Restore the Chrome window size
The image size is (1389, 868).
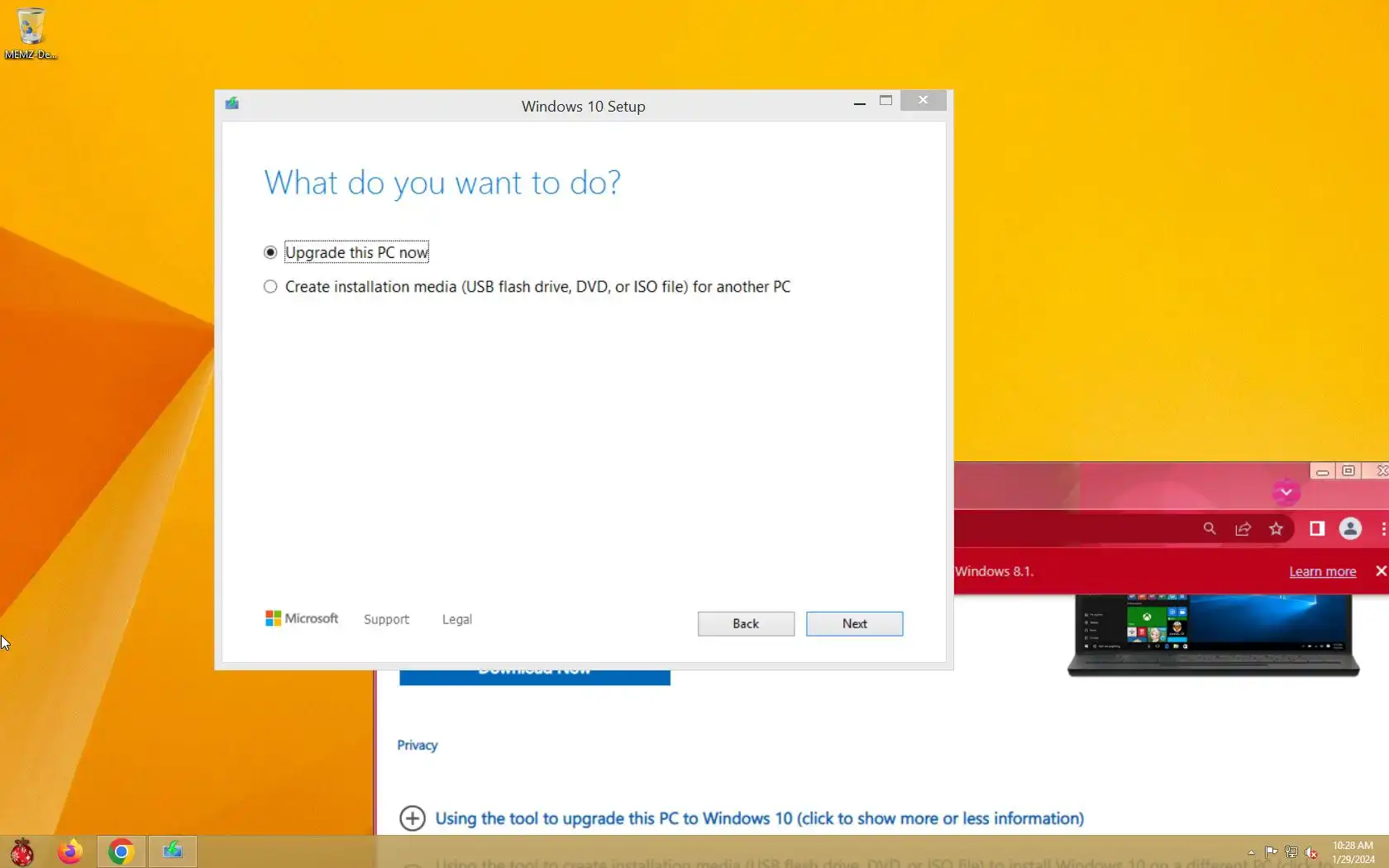tap(1348, 470)
